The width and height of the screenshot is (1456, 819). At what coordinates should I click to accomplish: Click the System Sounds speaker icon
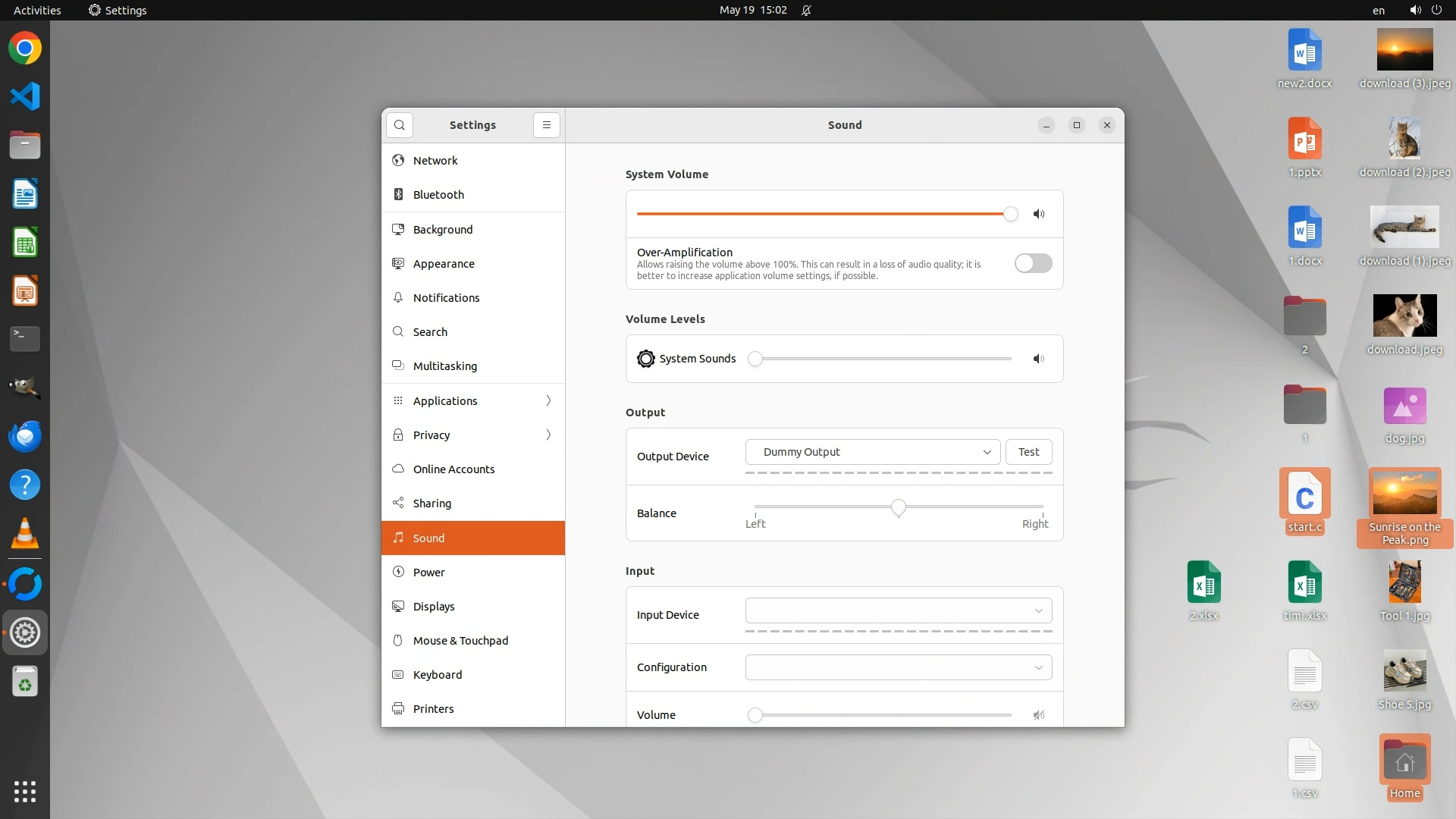pyautogui.click(x=1039, y=359)
